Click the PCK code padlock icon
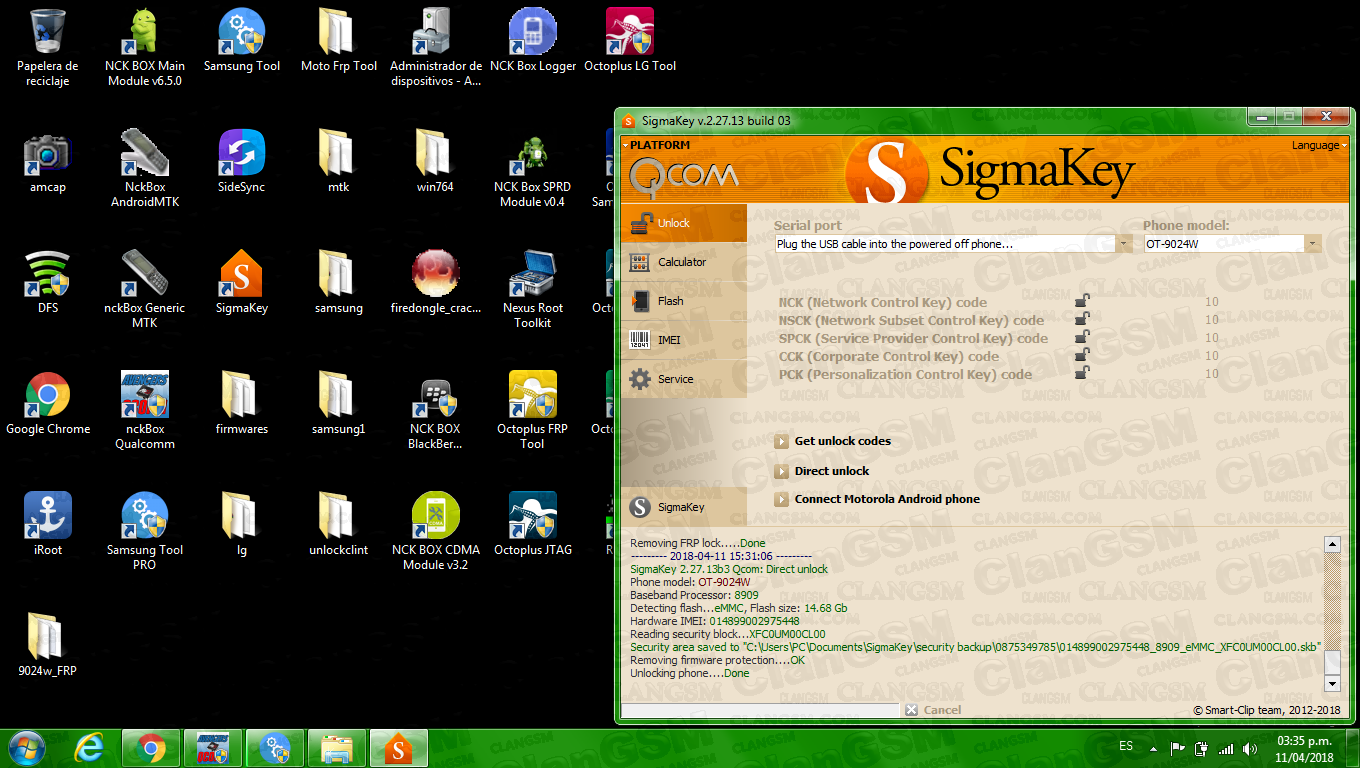 [1081, 373]
